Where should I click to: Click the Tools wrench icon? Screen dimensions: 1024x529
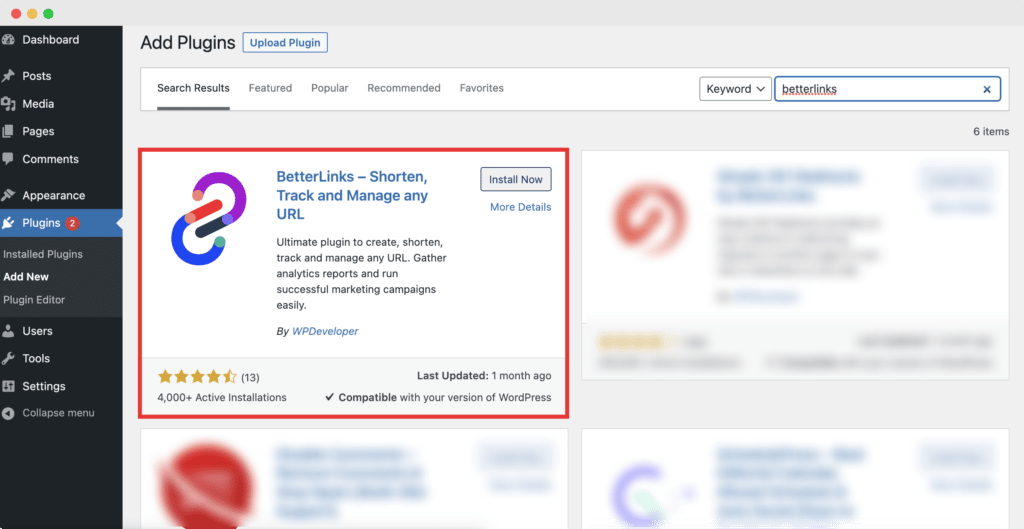tap(9, 358)
